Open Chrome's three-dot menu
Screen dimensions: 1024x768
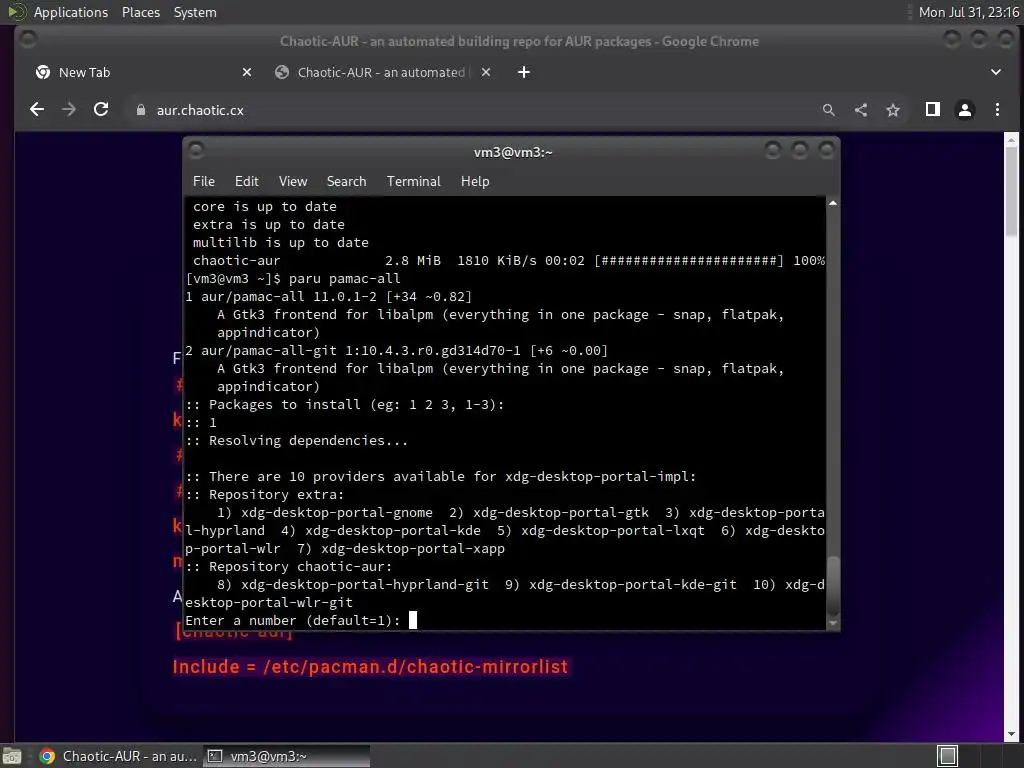tap(997, 110)
